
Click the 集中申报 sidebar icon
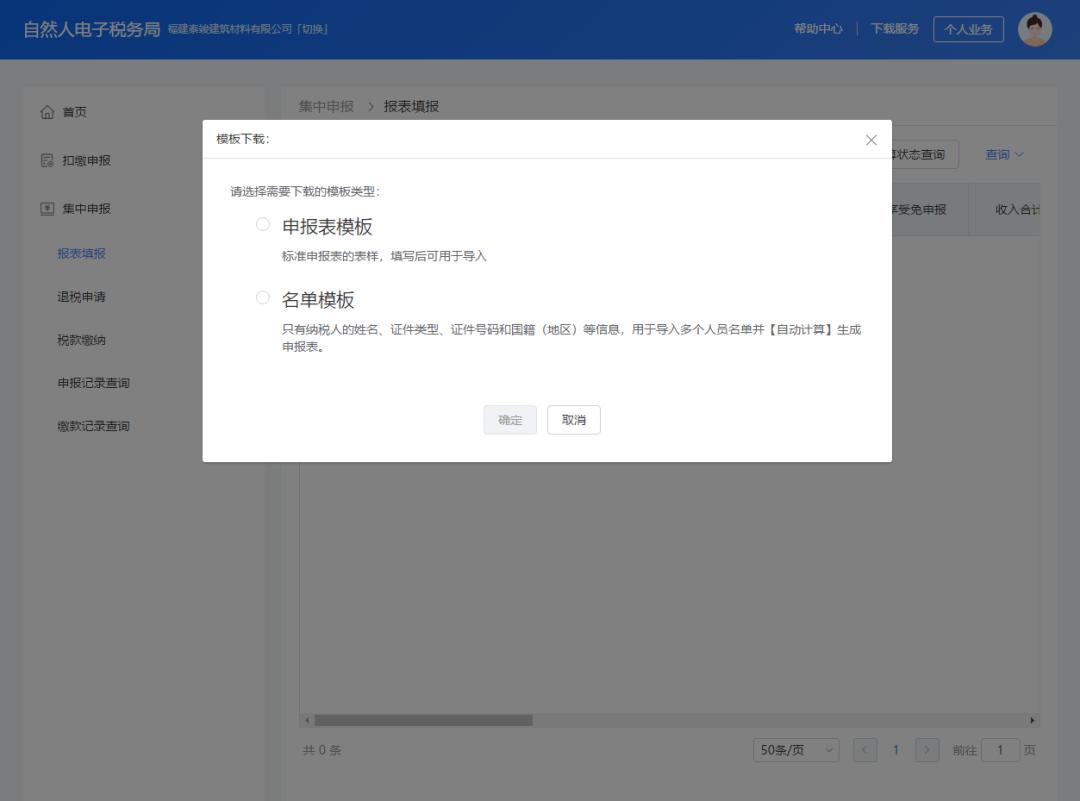(x=47, y=209)
